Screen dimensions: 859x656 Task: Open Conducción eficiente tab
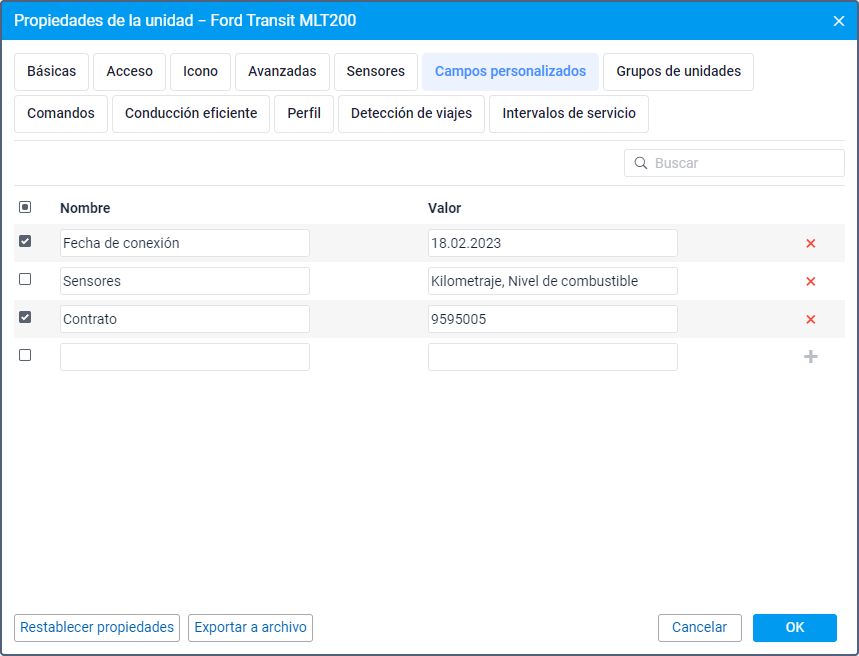(x=191, y=114)
